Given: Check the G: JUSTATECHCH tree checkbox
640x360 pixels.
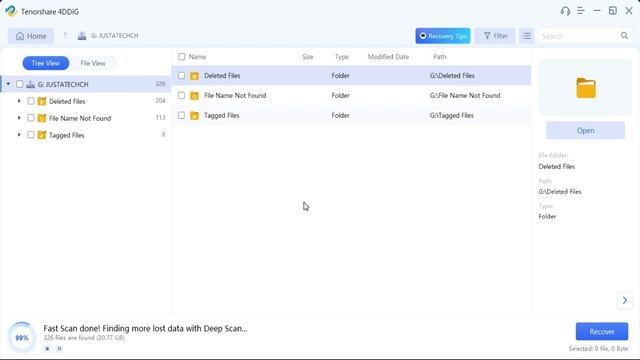Looking at the screenshot, I should [x=20, y=84].
